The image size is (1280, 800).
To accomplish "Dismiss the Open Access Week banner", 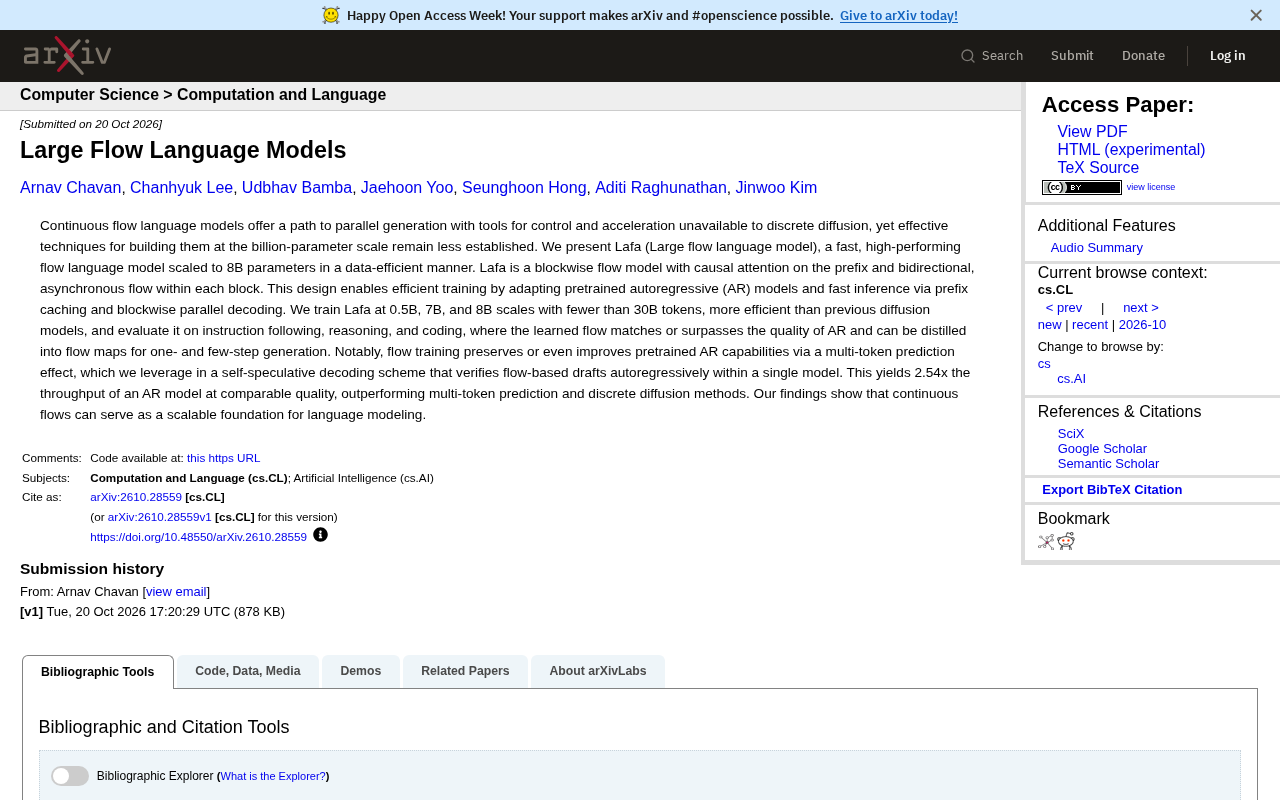I will 1256,15.
